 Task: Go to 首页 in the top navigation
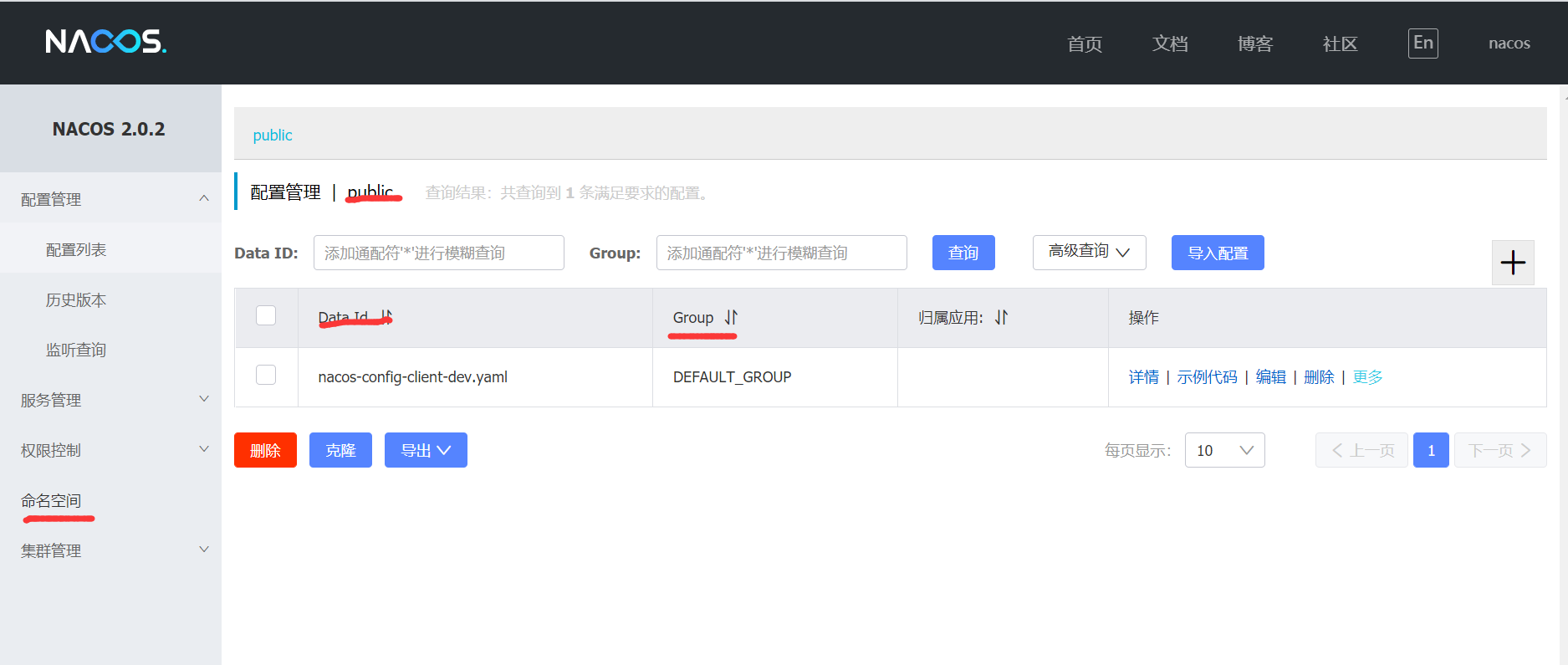1085,43
